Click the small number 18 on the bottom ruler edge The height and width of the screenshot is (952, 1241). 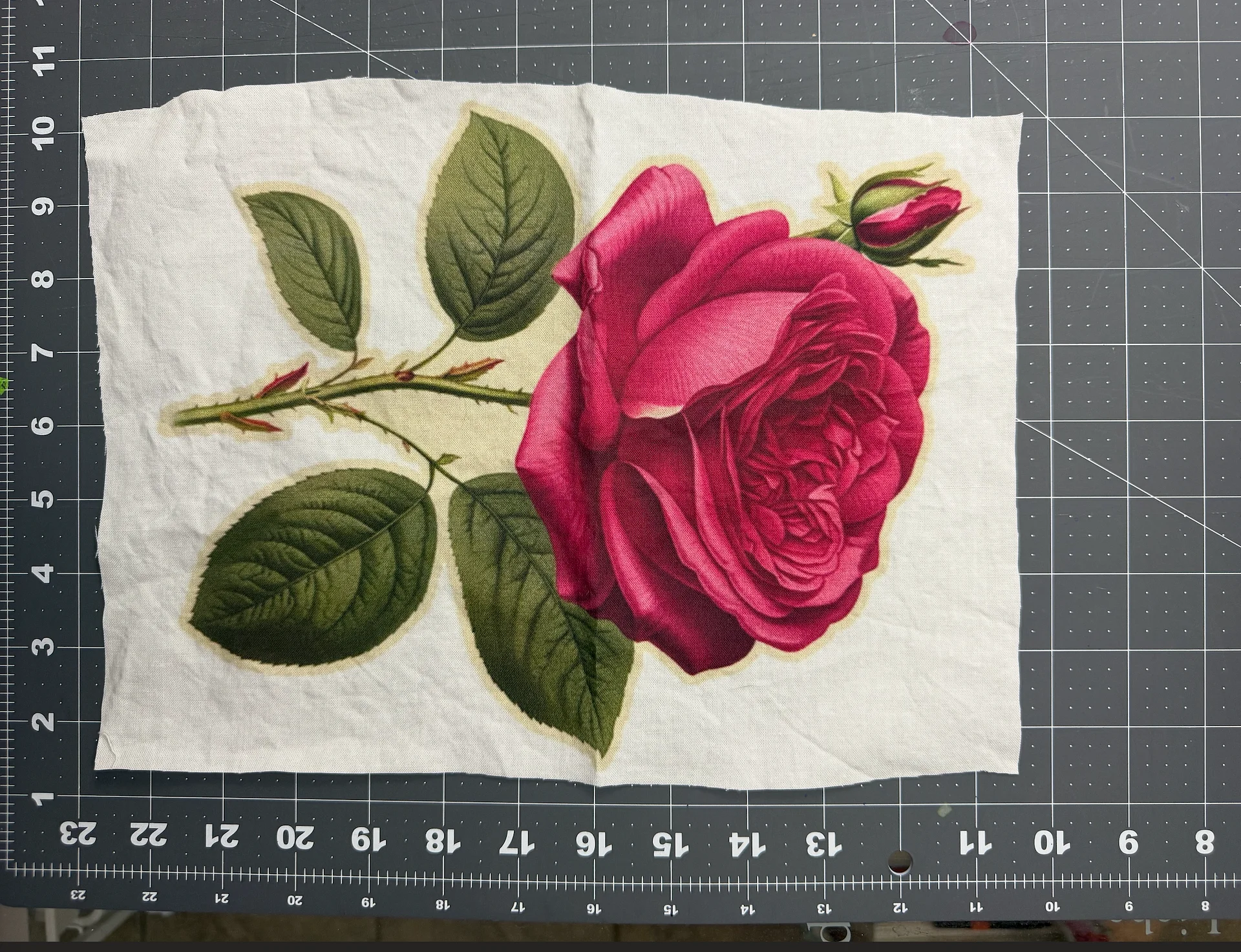[x=443, y=904]
